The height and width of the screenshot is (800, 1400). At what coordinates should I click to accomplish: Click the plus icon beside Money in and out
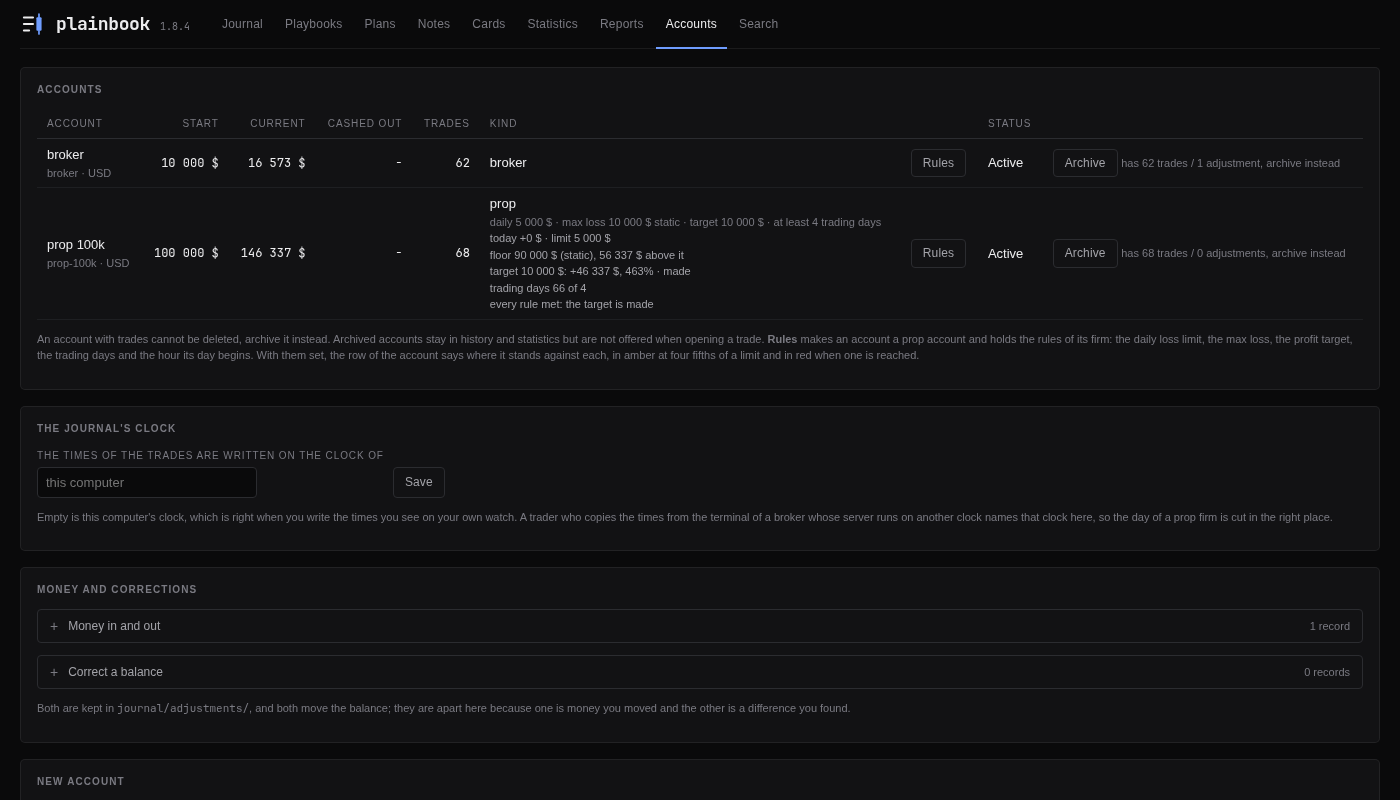pyautogui.click(x=54, y=626)
